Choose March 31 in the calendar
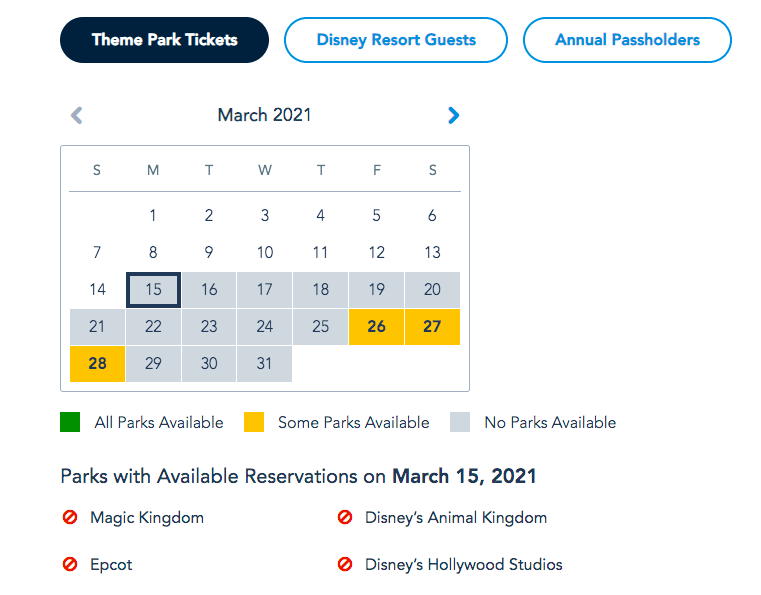The height and width of the screenshot is (595, 761). coord(265,364)
